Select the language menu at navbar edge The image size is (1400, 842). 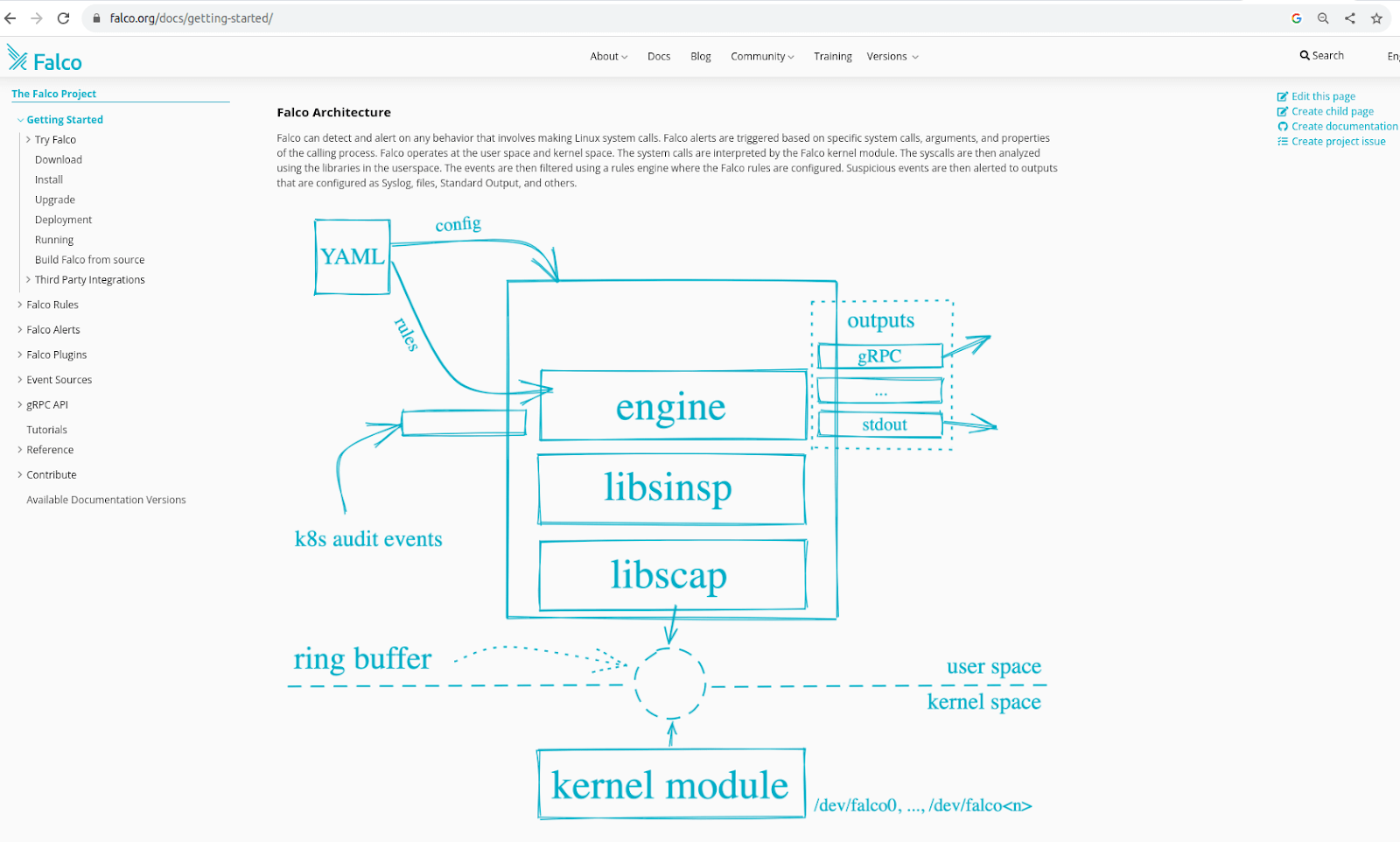pyautogui.click(x=1393, y=57)
